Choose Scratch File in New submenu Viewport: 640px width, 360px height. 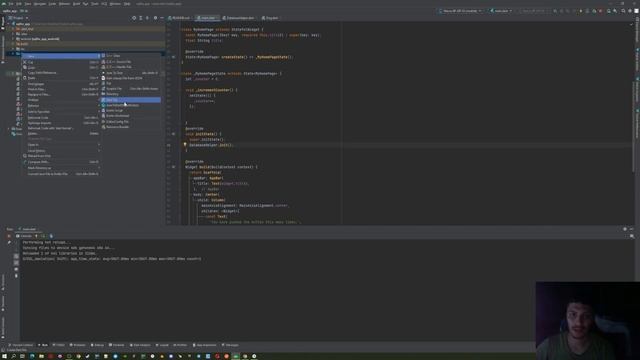click(131, 89)
